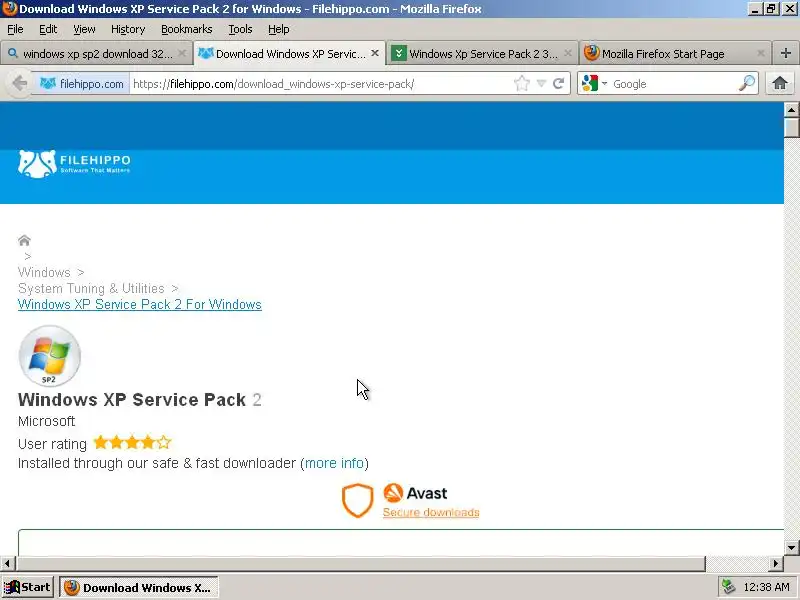
Task: Click the 'Secure downloads' link
Action: coord(431,512)
